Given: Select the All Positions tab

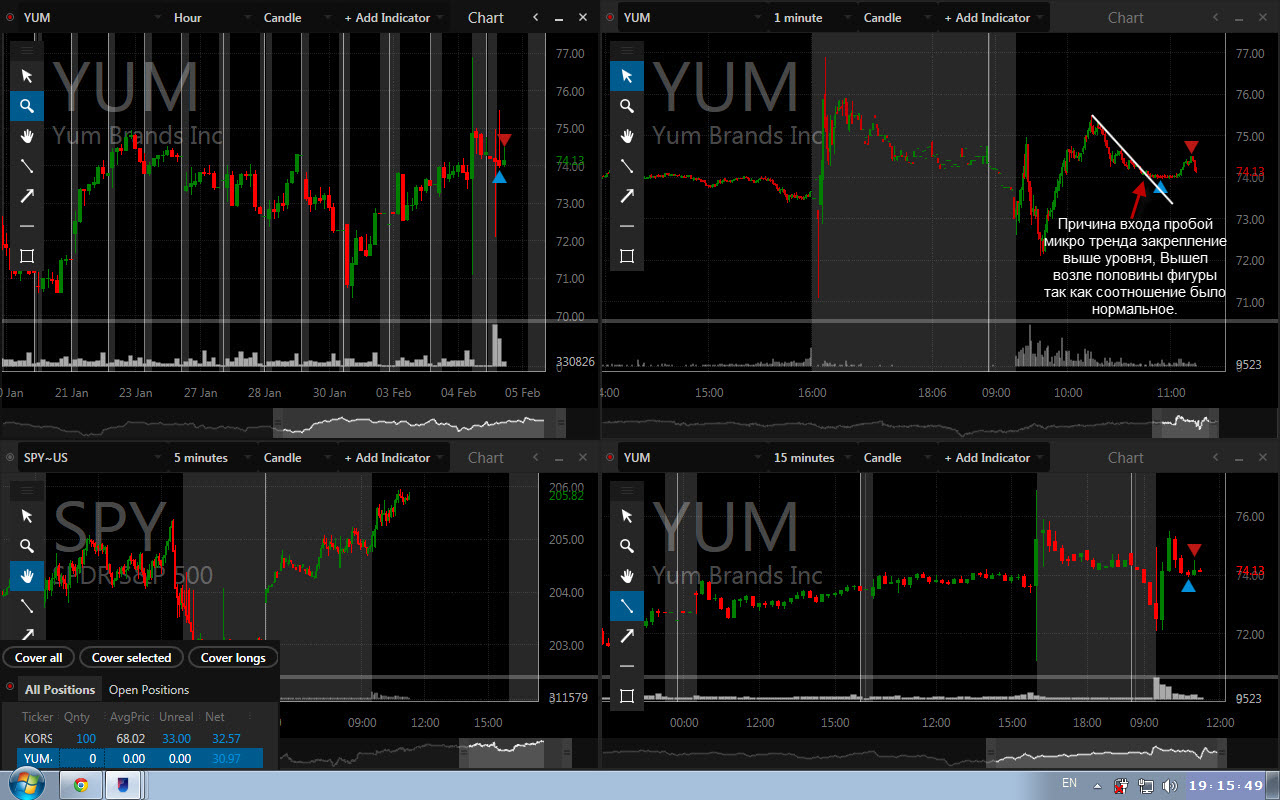Looking at the screenshot, I should (60, 689).
